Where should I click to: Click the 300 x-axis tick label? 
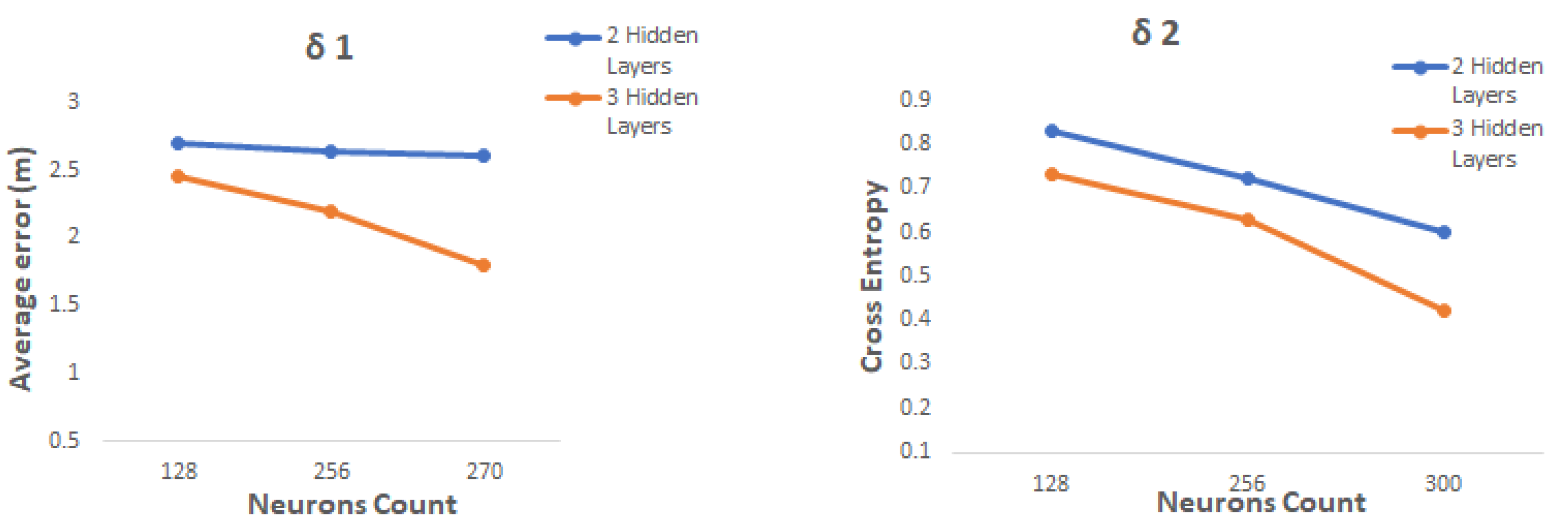[x=1443, y=483]
